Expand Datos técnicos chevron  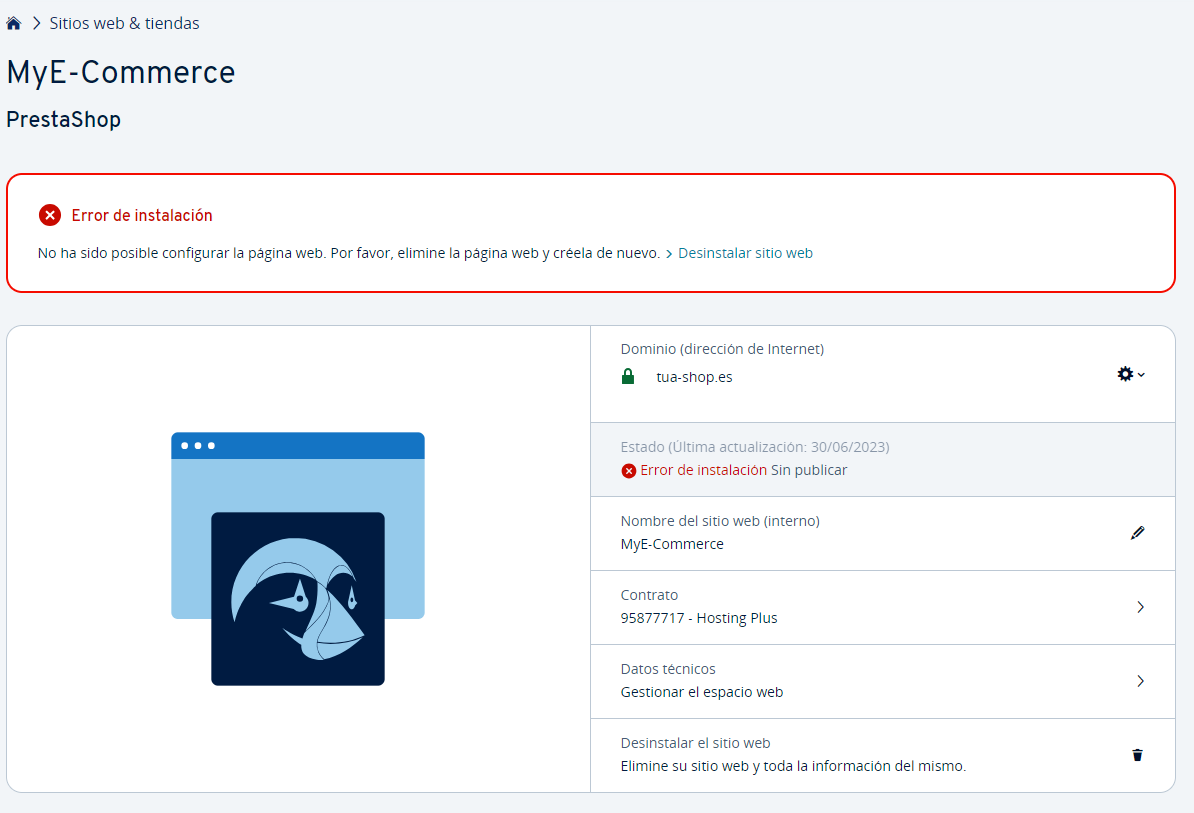pos(1141,681)
